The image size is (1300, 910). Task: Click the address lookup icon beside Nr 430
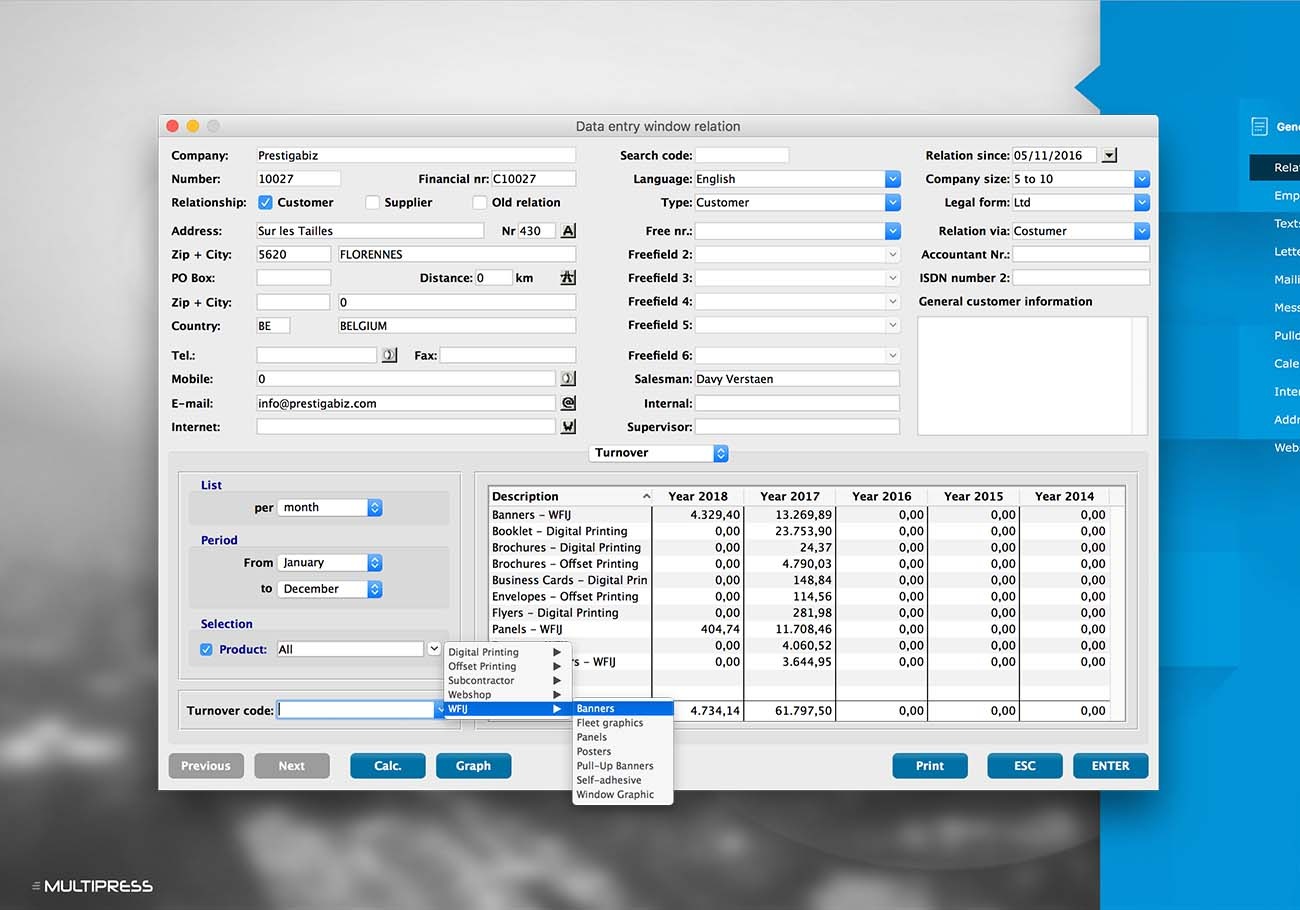click(x=568, y=231)
